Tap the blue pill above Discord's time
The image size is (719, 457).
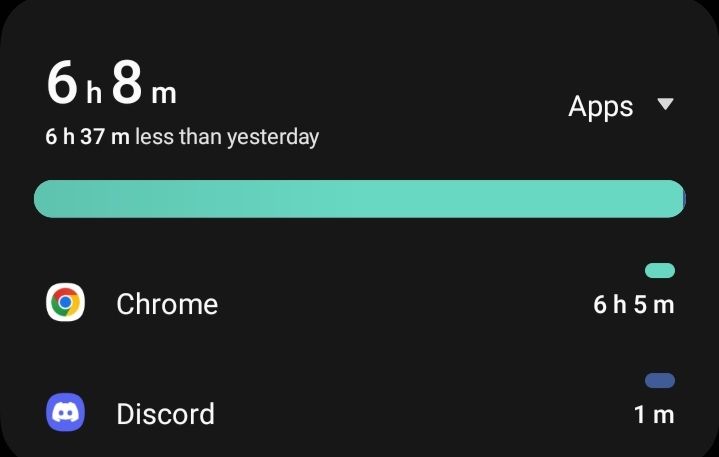click(660, 380)
